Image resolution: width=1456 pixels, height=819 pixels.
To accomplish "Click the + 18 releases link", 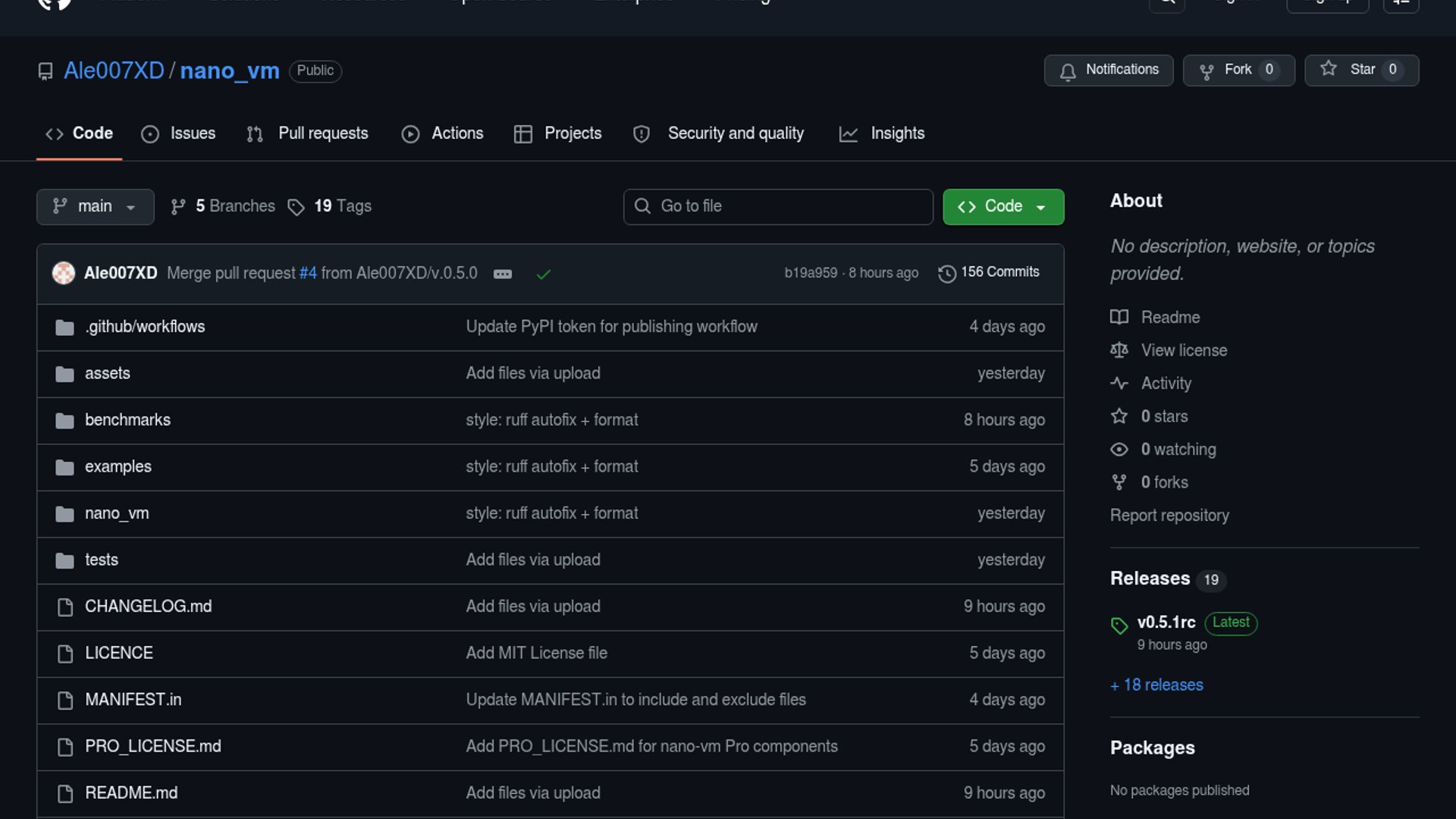I will (x=1156, y=685).
